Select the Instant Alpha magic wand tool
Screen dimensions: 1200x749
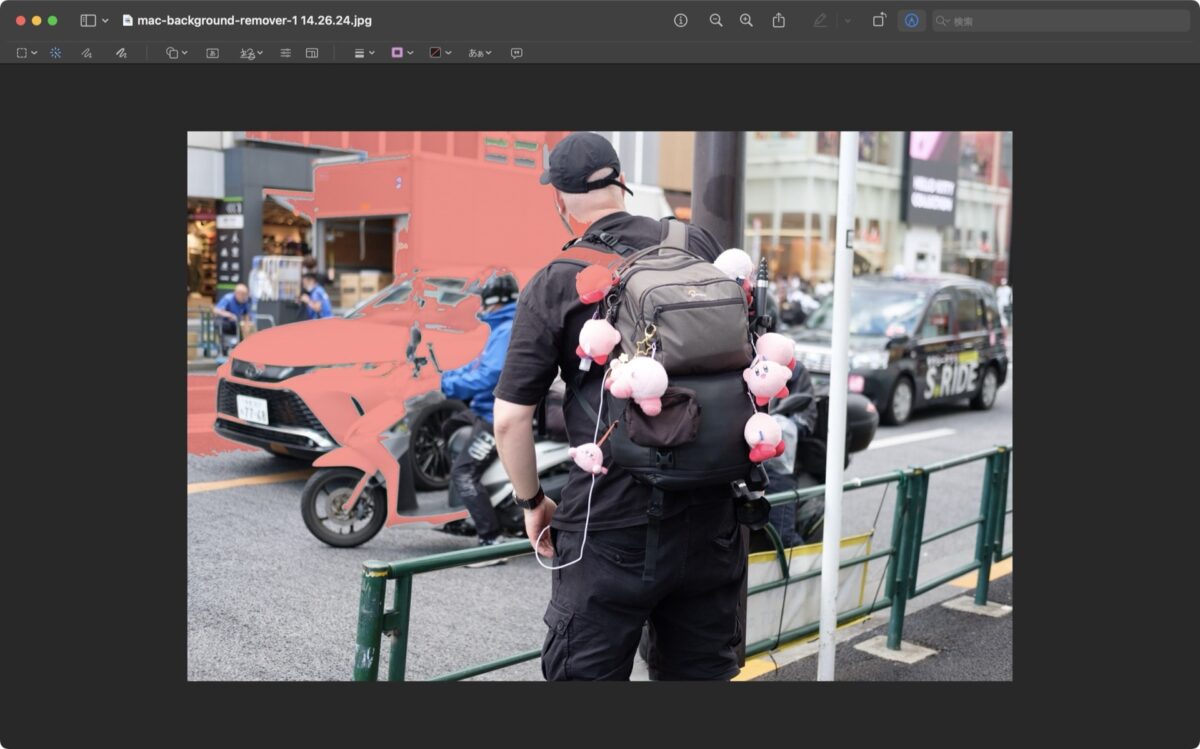tap(55, 53)
